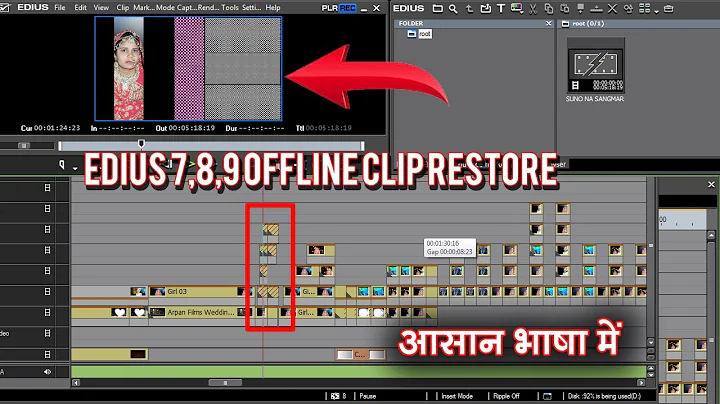Image resolution: width=720 pixels, height=404 pixels.
Task: Click the disk usage status text
Action: click(x=604, y=396)
